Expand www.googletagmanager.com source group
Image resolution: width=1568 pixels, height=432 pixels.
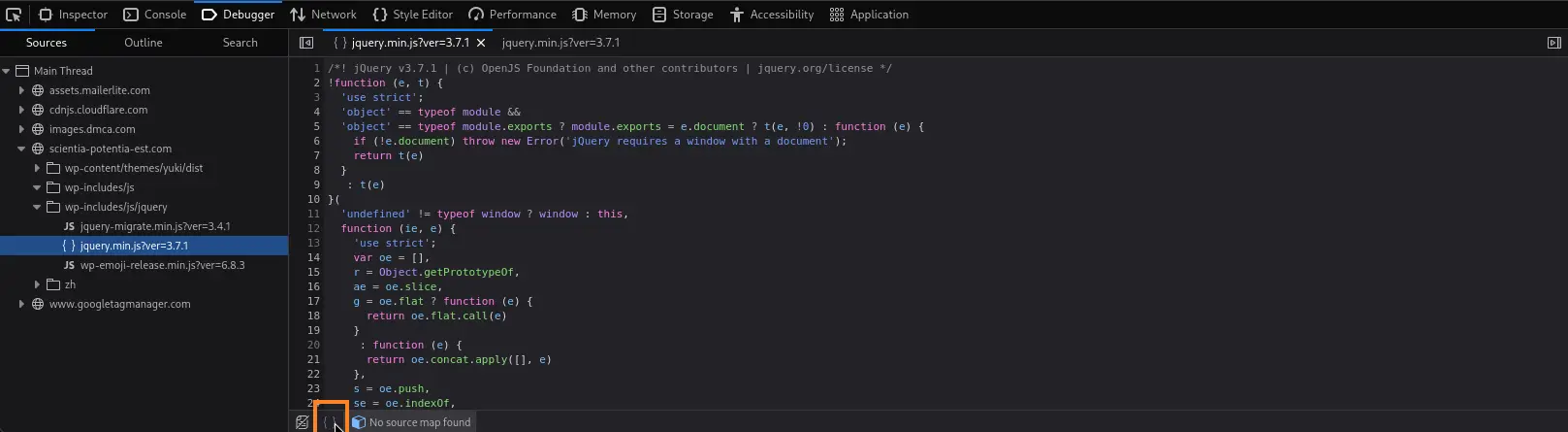tap(22, 304)
